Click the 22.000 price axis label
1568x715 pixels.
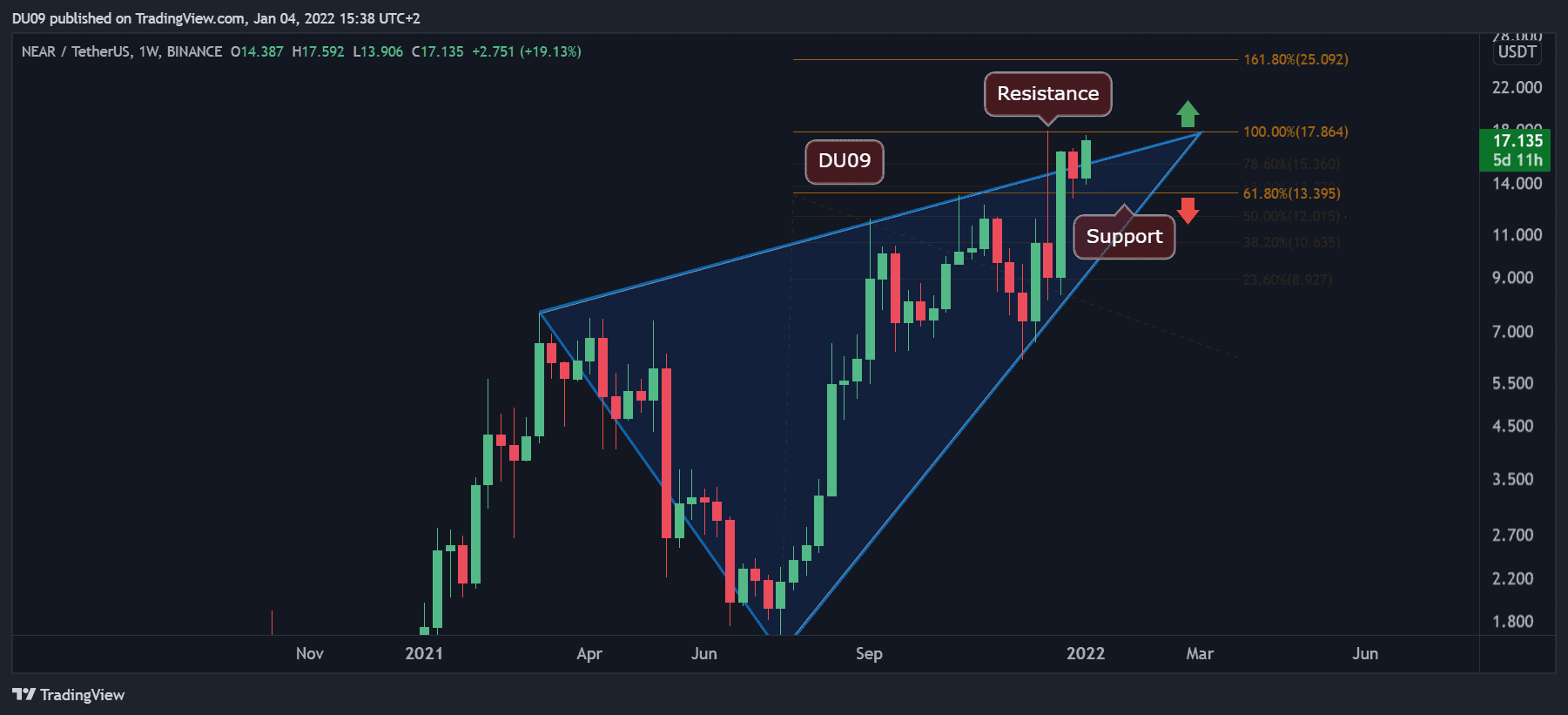click(1518, 88)
